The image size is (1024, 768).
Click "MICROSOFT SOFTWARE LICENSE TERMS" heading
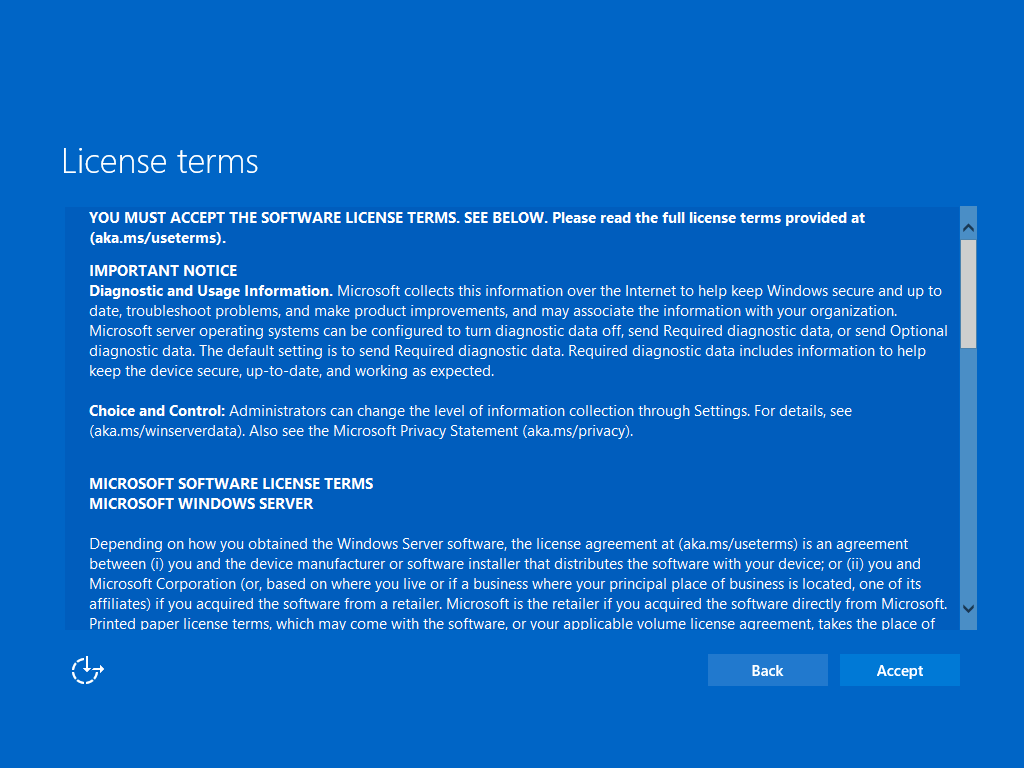tap(231, 484)
